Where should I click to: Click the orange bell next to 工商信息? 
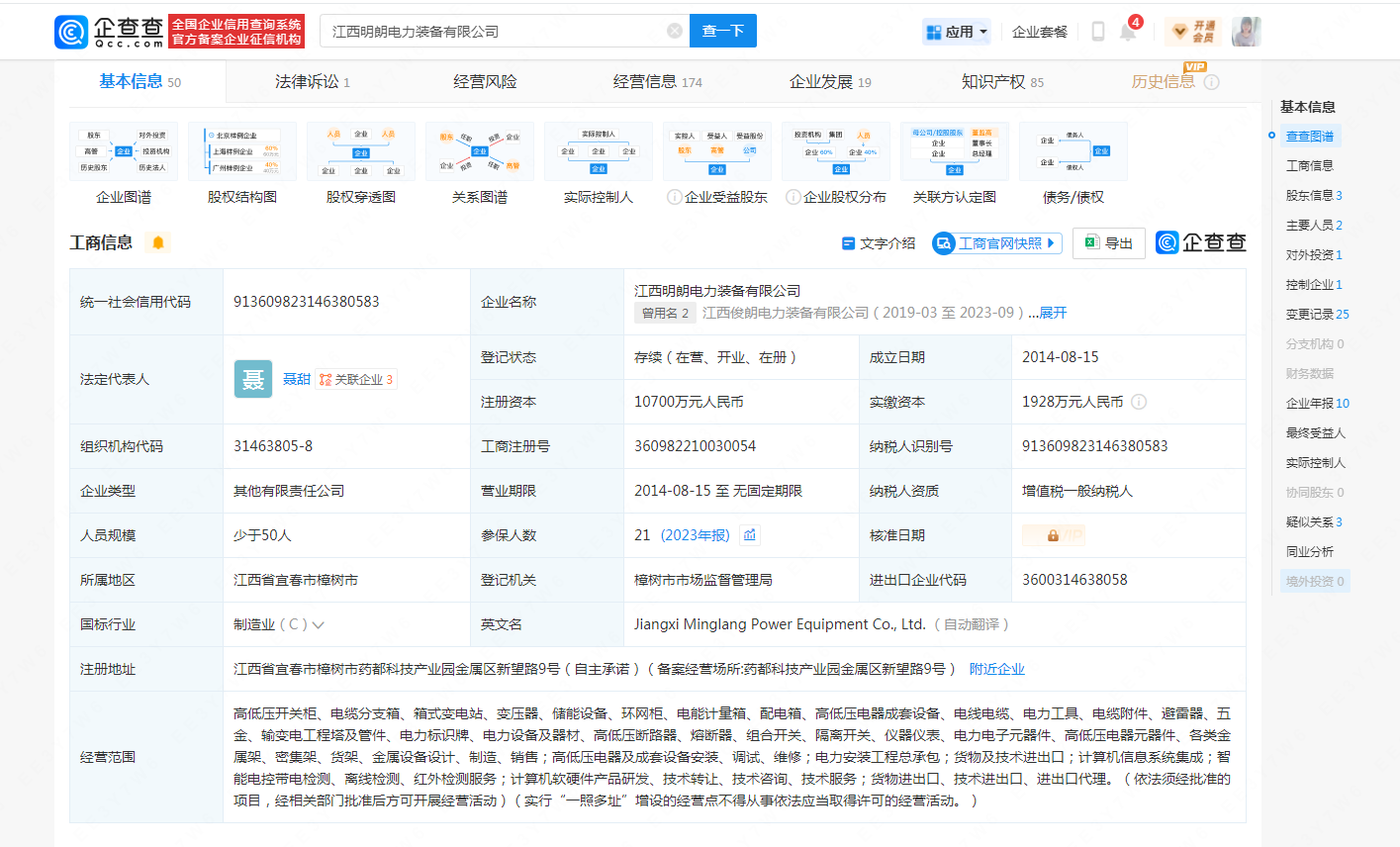click(x=157, y=242)
